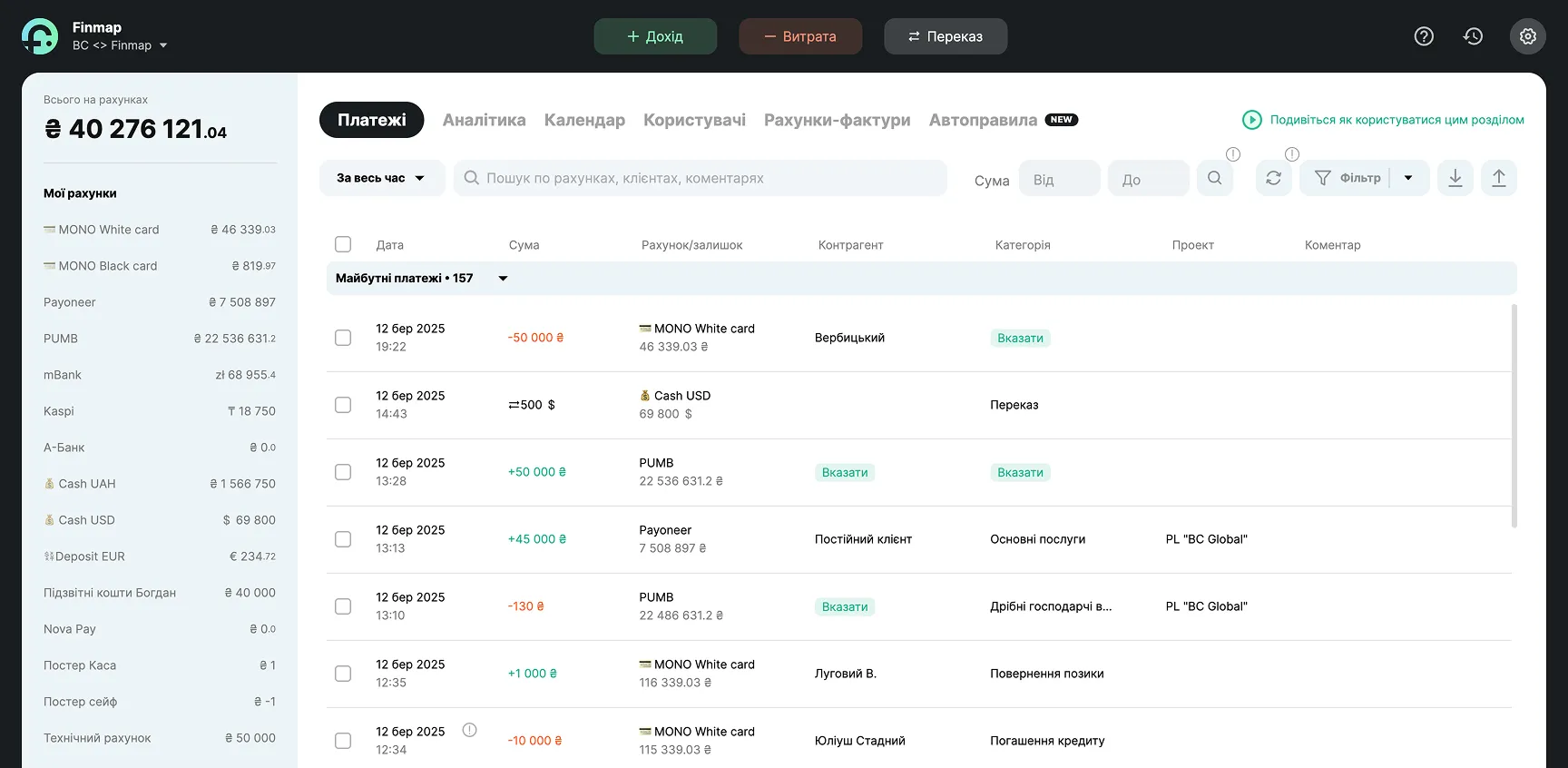This screenshot has height=768, width=1568.
Task: Switch to the Платежі tab
Action: [372, 120]
